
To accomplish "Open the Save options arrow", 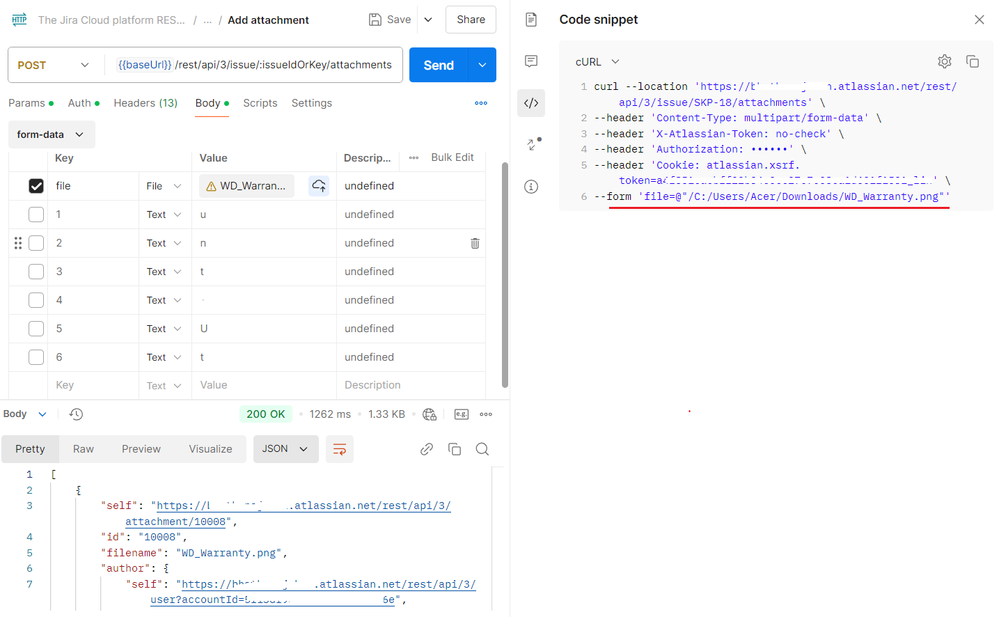I will (x=428, y=20).
